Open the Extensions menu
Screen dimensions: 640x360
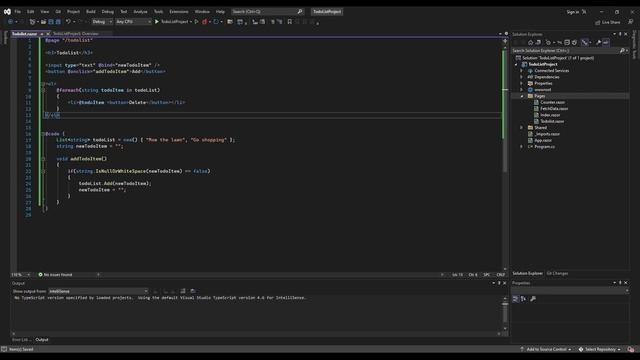pos(179,11)
